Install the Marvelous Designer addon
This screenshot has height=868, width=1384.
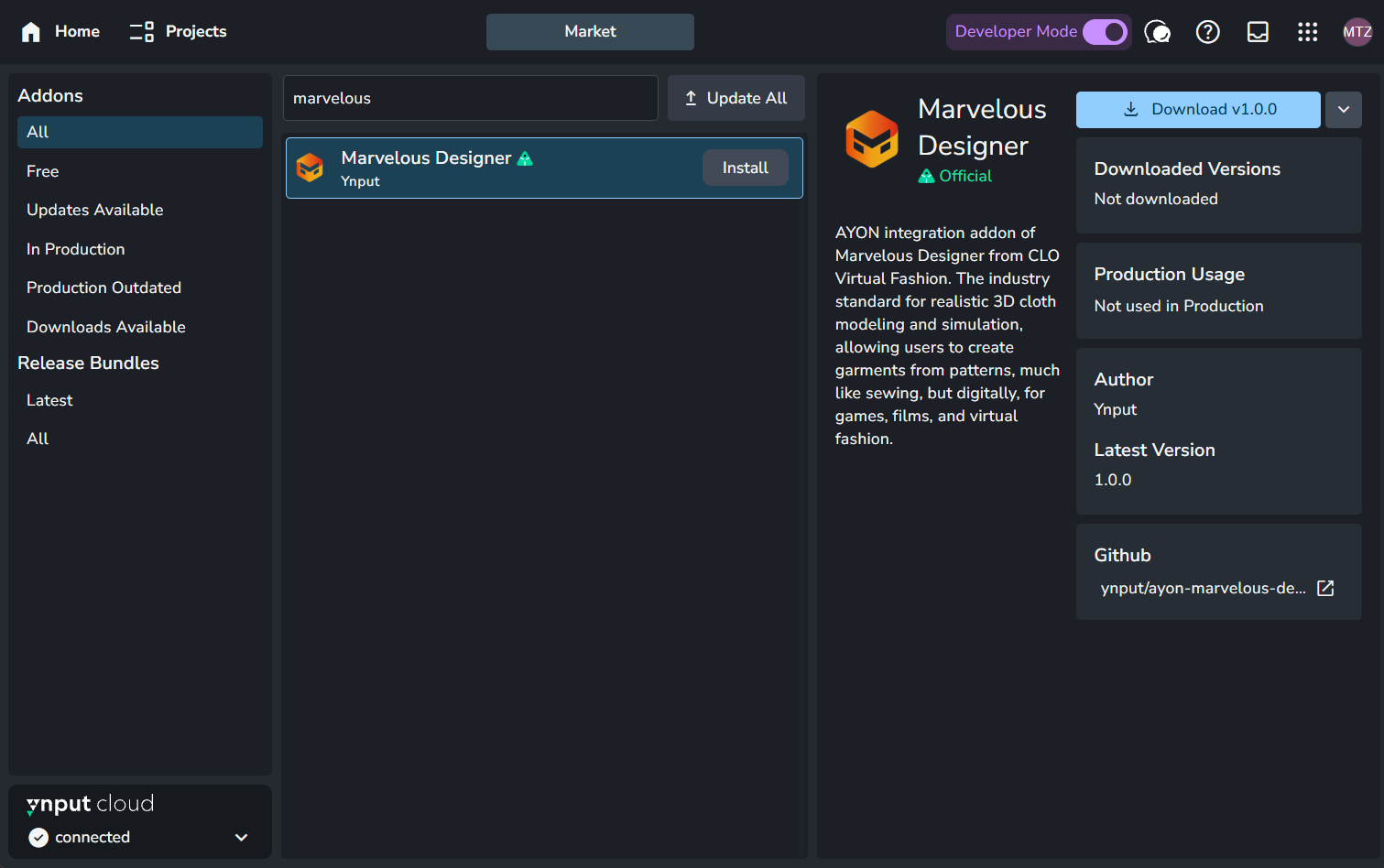pos(746,168)
